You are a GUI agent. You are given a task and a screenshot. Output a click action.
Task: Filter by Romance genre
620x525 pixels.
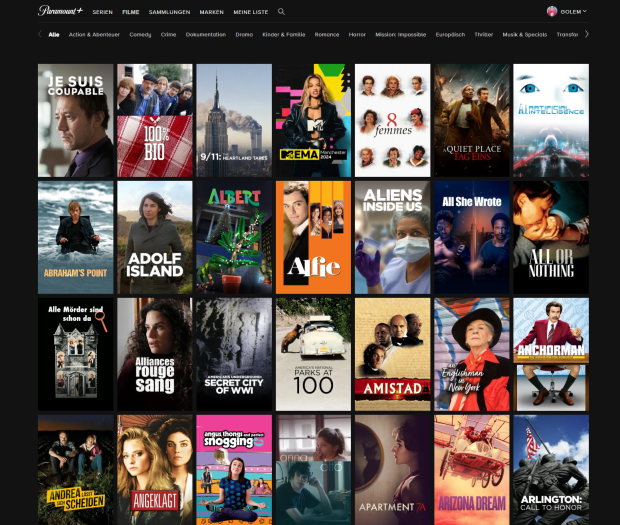327,35
